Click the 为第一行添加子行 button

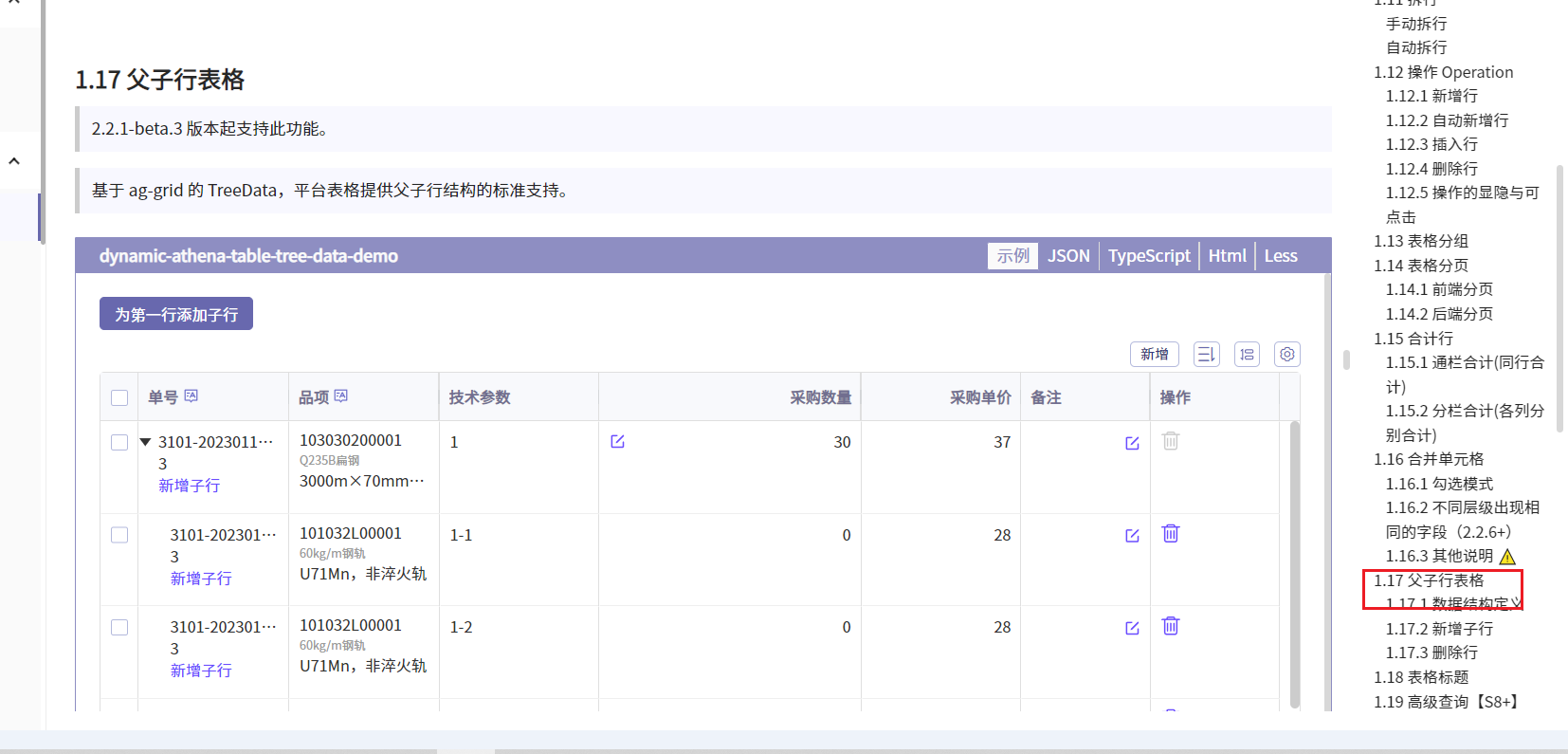(x=176, y=314)
